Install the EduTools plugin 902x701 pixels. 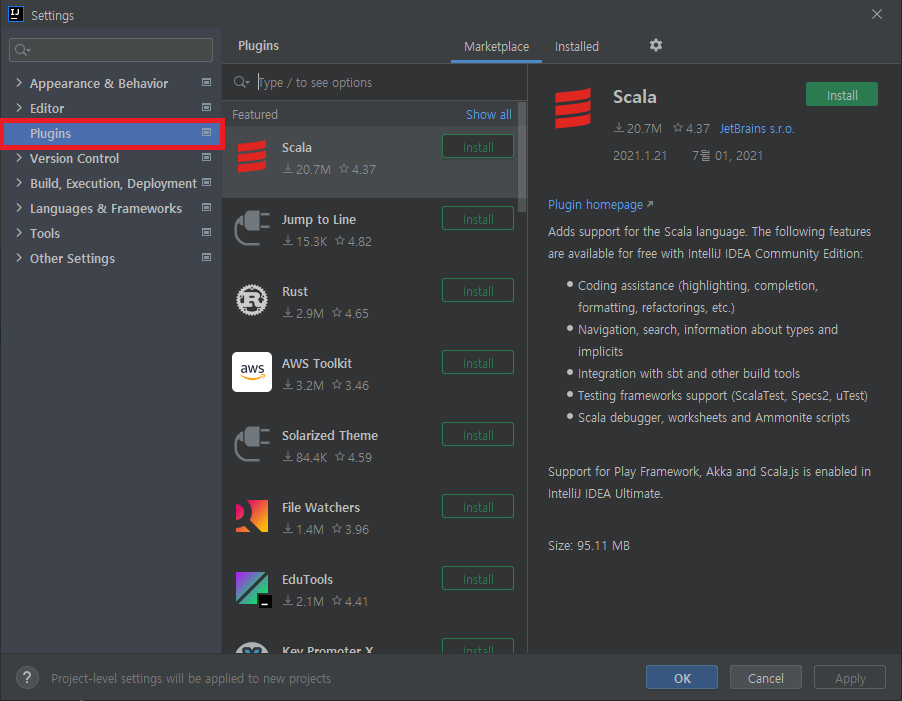click(x=477, y=579)
